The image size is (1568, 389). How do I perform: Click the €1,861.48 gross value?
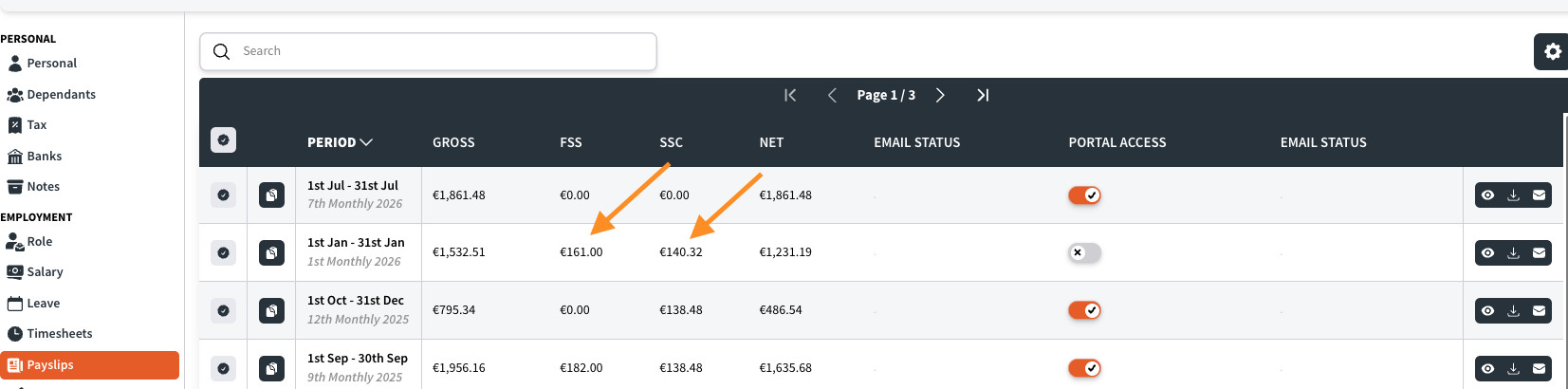click(x=459, y=195)
